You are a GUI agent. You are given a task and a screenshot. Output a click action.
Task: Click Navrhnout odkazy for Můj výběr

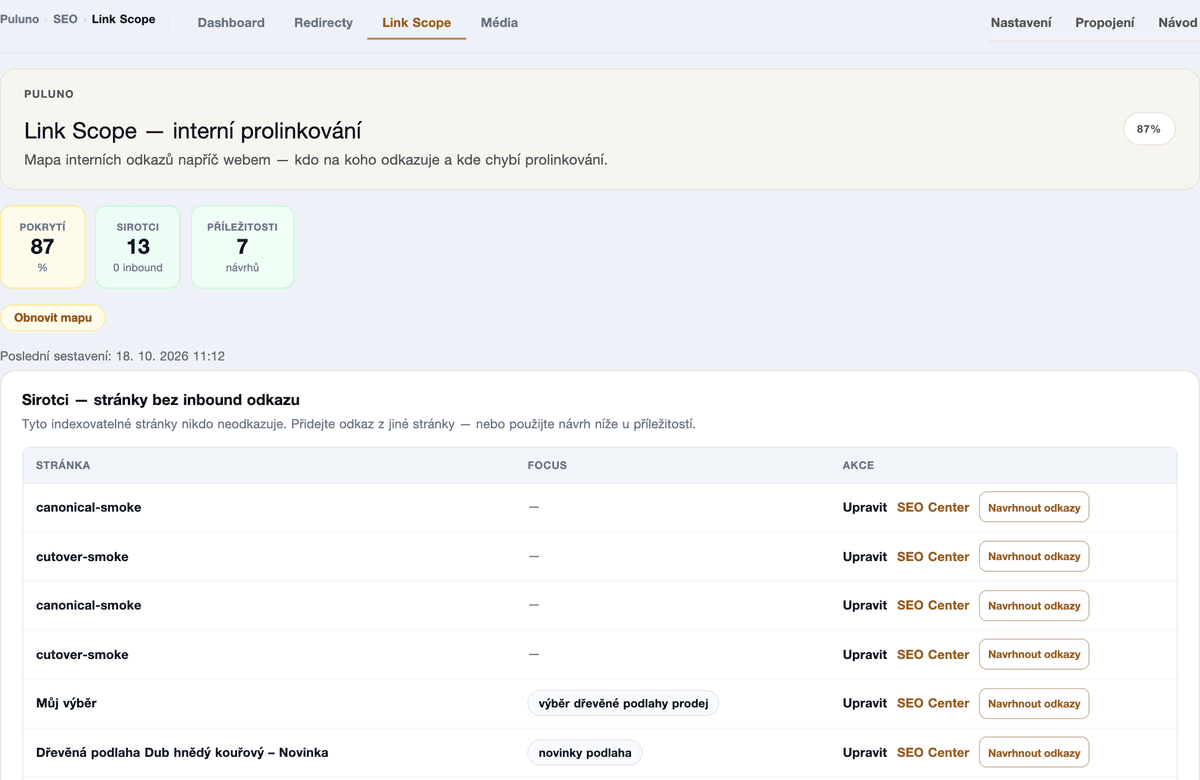point(1034,704)
